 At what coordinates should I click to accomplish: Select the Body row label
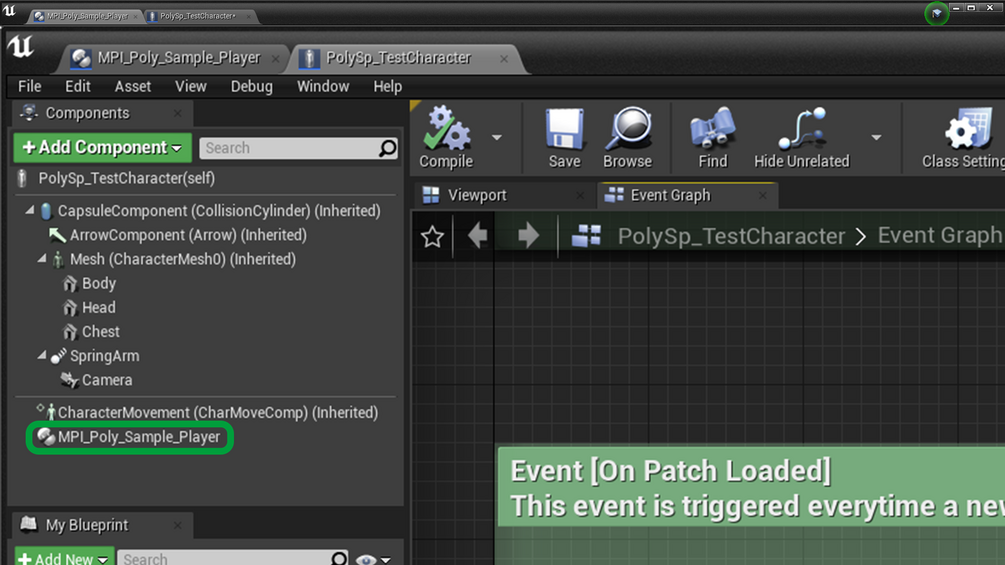click(99, 284)
